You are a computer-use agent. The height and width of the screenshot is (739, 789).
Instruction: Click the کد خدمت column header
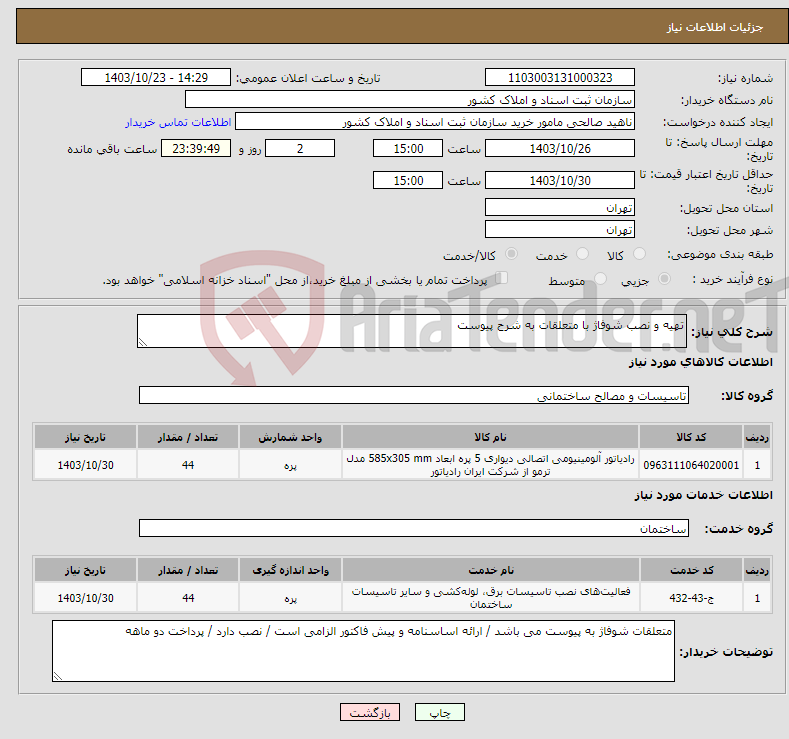tap(691, 570)
